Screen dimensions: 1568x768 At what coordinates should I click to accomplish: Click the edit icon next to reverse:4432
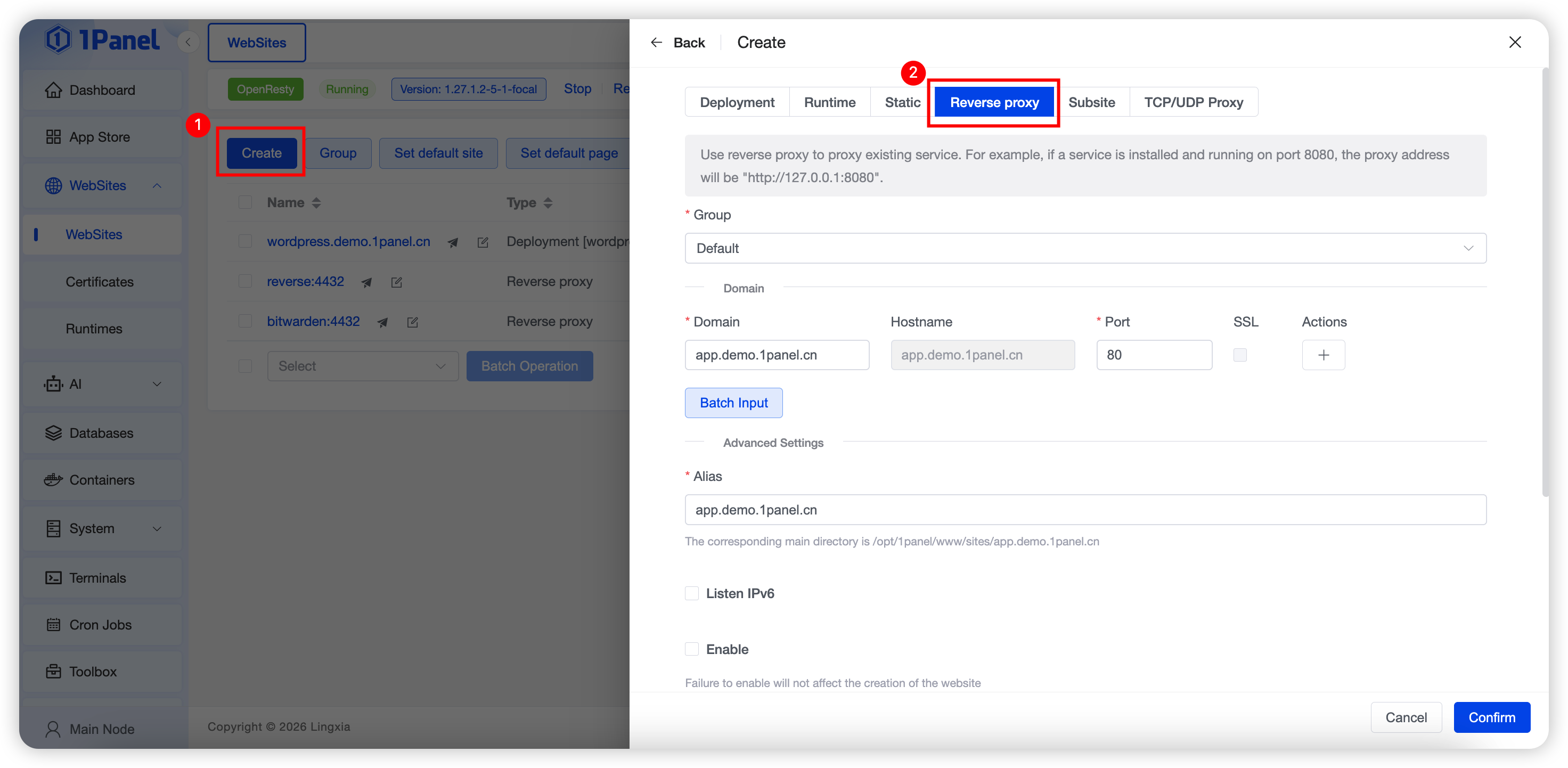point(396,282)
